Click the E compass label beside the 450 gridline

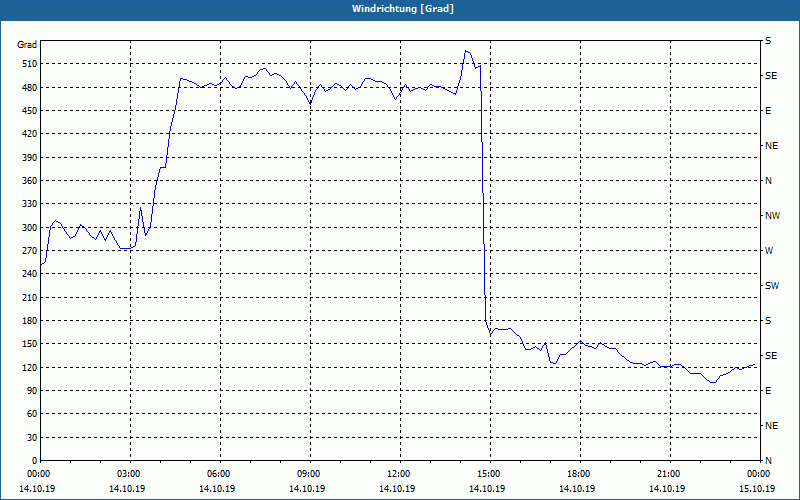768,111
